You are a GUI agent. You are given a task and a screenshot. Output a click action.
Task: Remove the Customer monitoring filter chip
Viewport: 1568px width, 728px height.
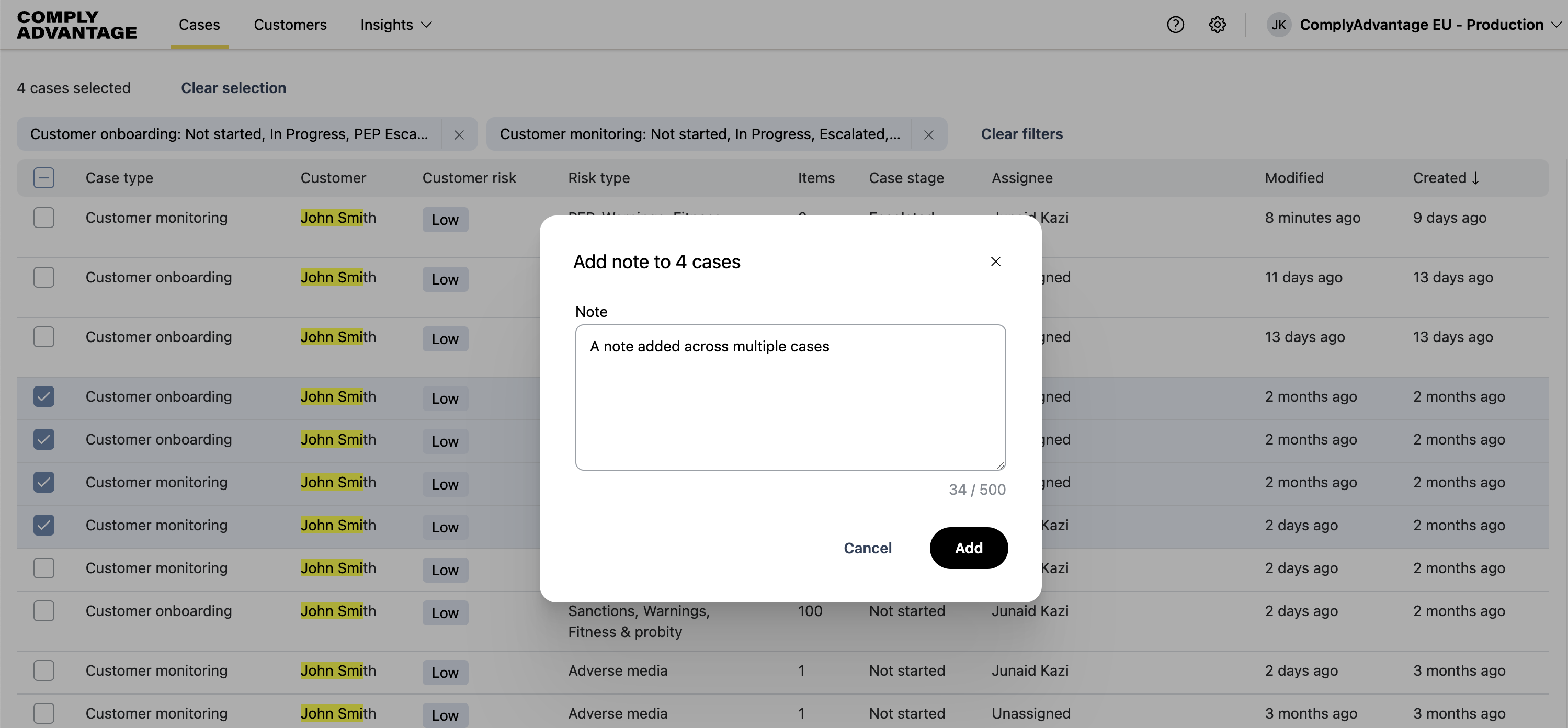928,134
